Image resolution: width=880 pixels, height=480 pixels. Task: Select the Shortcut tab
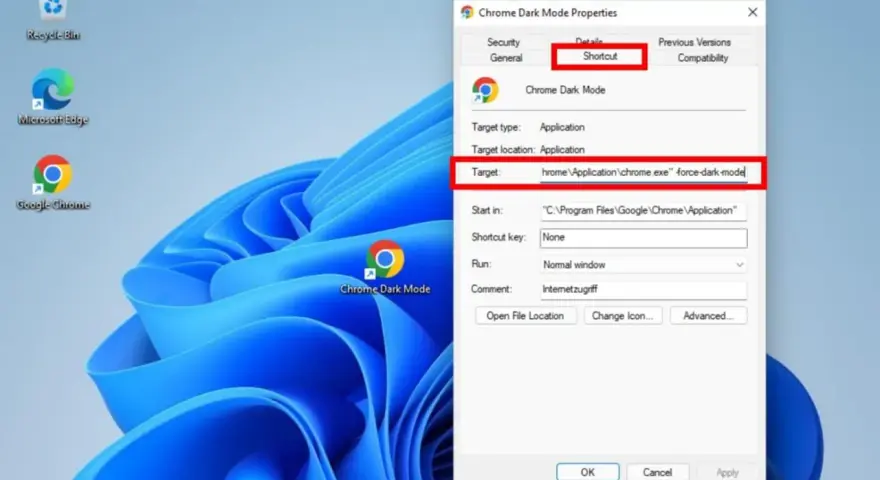[600, 56]
